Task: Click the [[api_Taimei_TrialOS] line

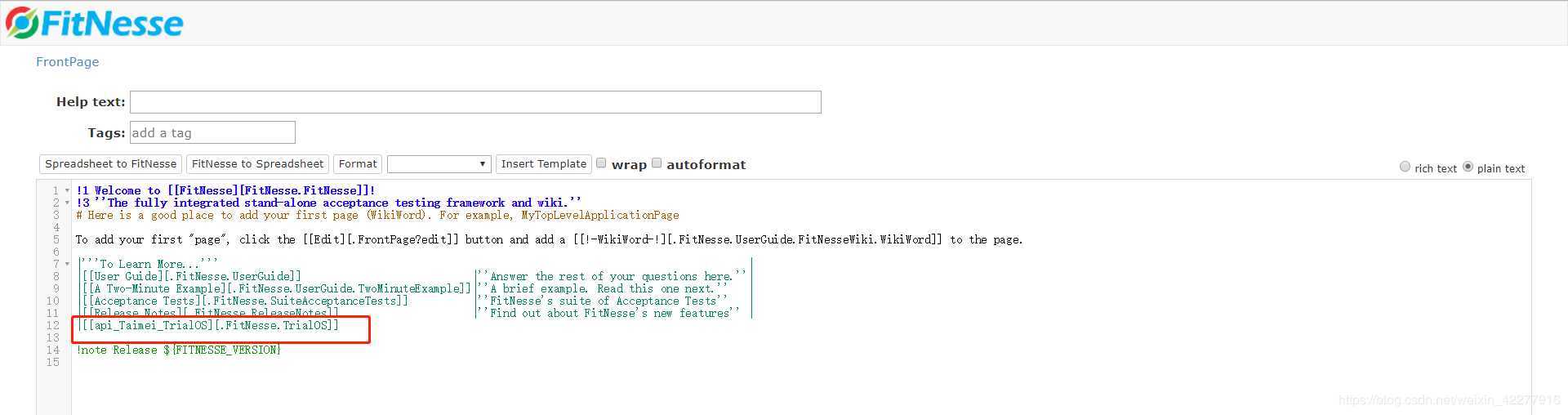Action: 208,325
